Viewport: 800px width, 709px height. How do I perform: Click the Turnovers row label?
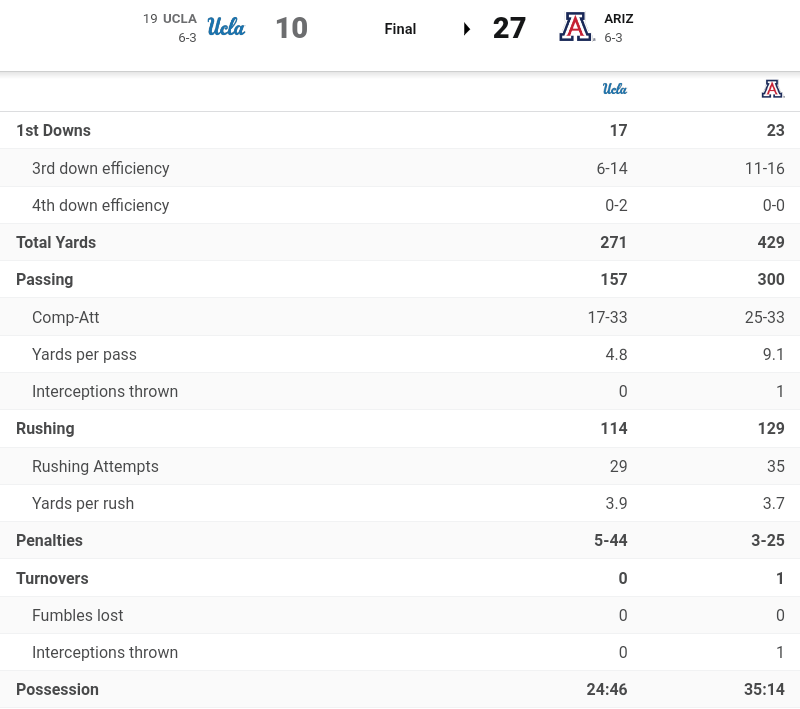[52, 578]
